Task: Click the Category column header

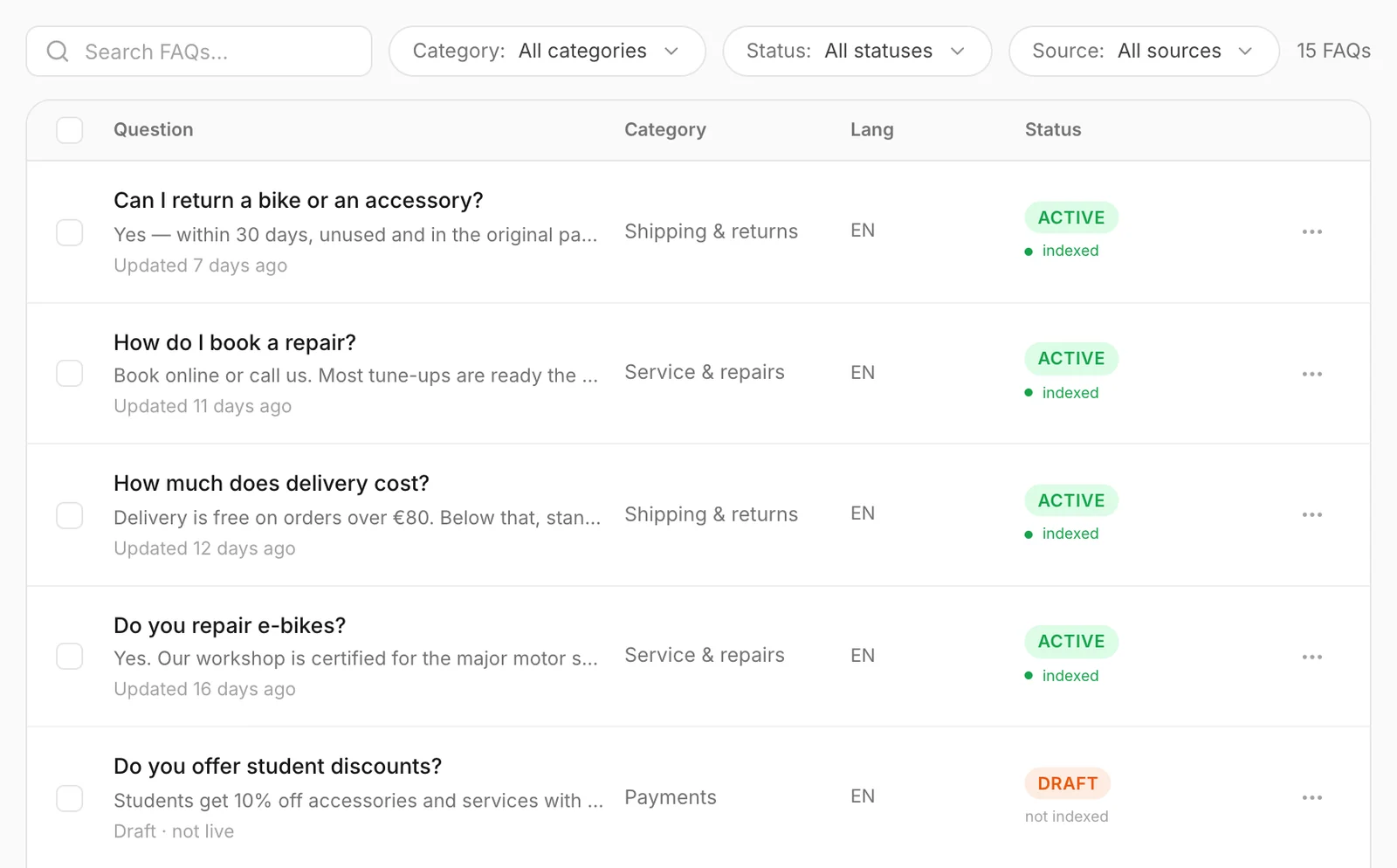Action: click(665, 129)
